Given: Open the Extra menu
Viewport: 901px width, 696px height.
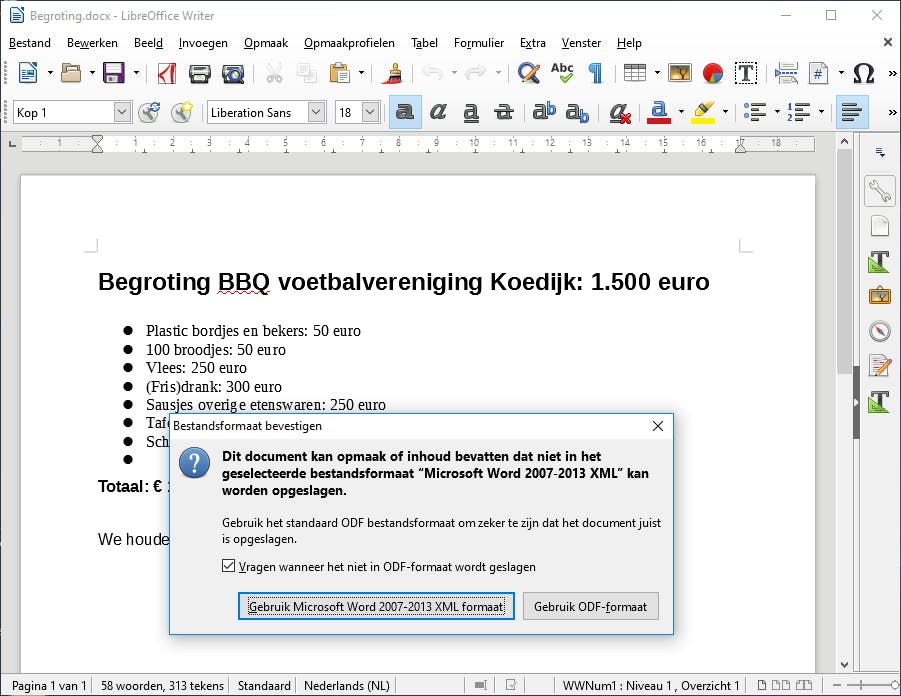Looking at the screenshot, I should pyautogui.click(x=533, y=43).
